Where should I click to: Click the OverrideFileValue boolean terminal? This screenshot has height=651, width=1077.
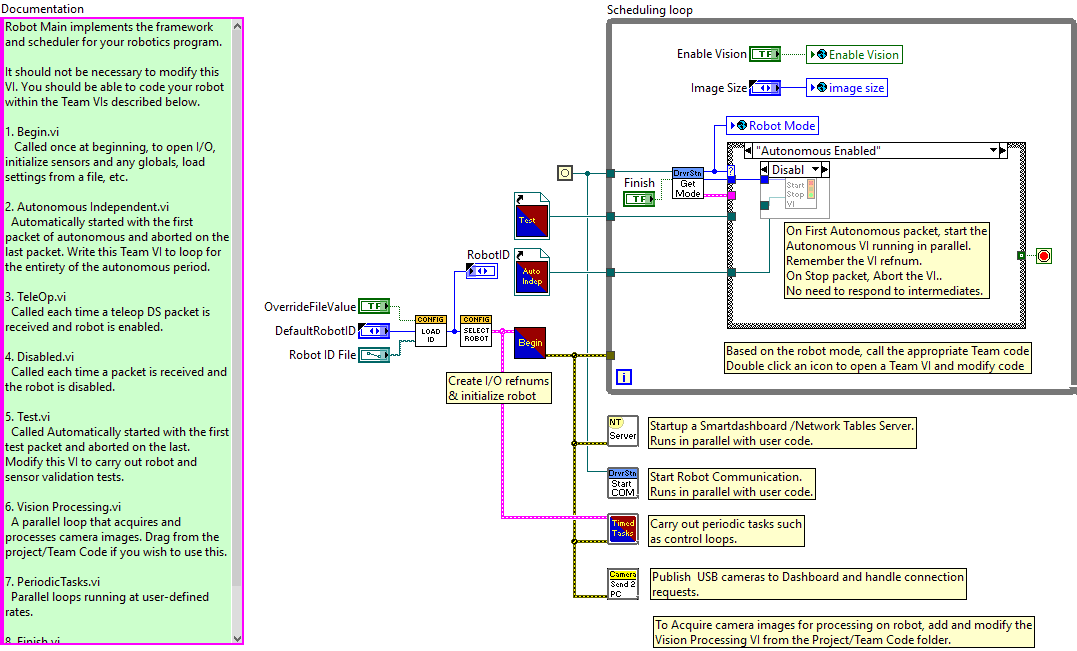374,306
